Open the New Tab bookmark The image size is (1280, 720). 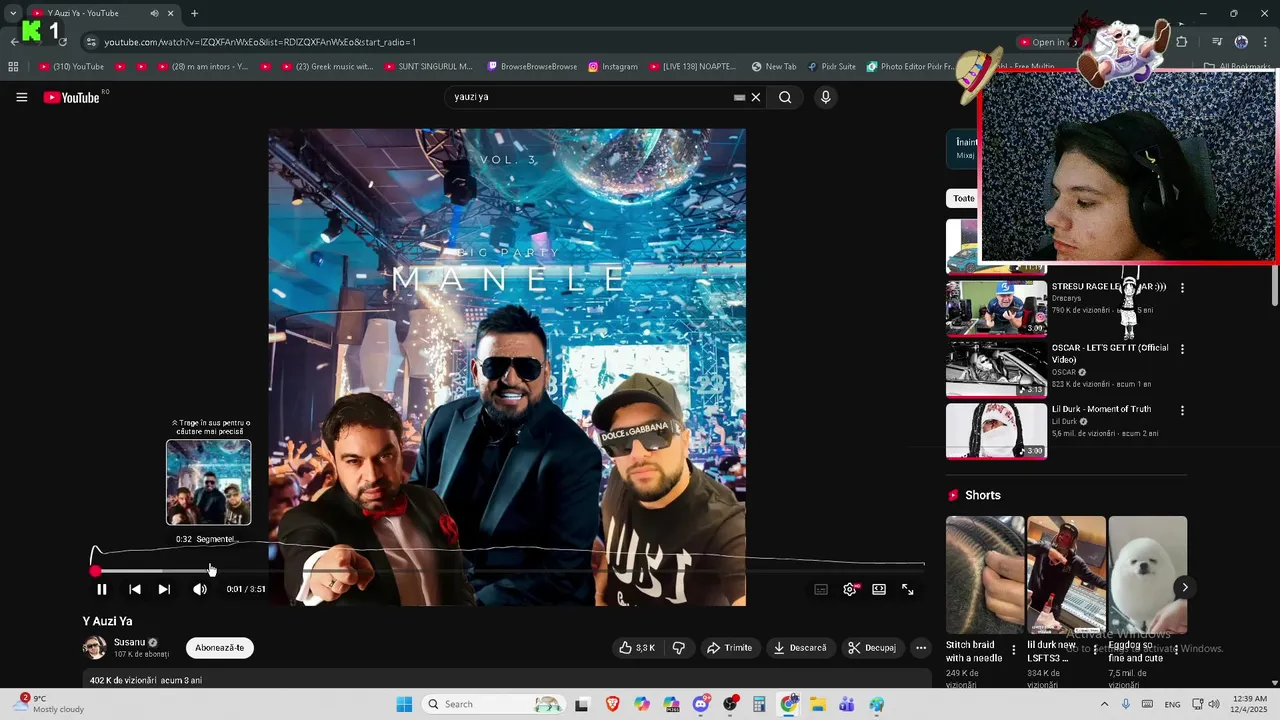pos(774,67)
